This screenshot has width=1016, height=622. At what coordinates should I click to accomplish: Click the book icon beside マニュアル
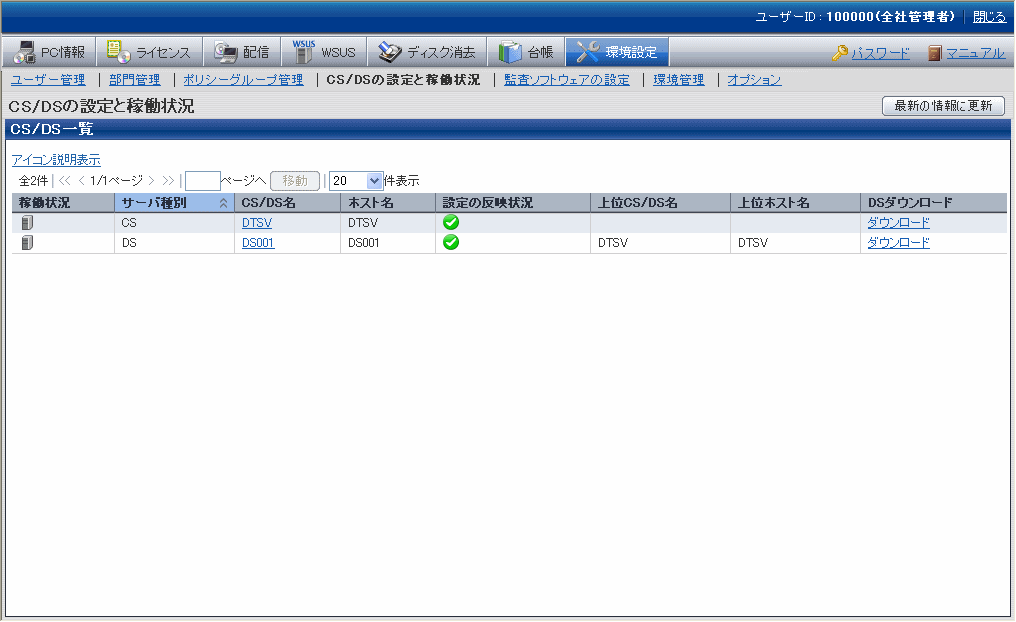[934, 52]
